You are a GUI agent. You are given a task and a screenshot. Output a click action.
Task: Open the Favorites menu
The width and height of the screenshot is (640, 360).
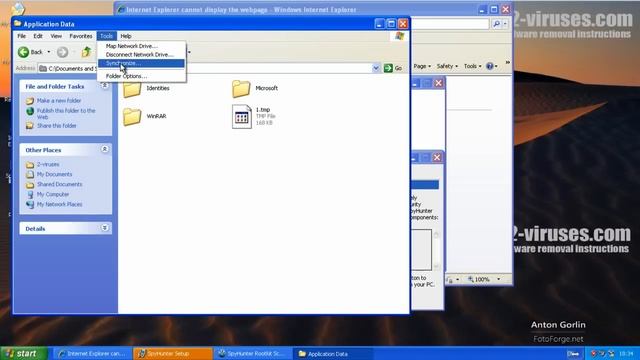81,36
